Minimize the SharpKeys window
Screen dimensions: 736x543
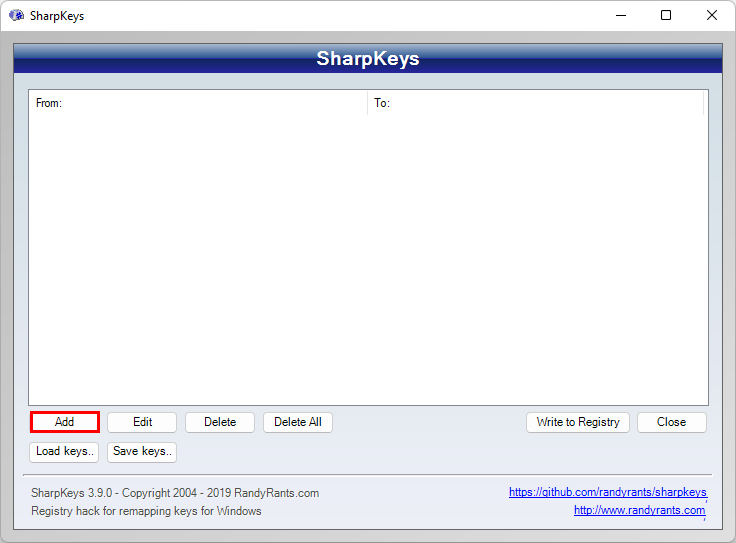pos(621,15)
